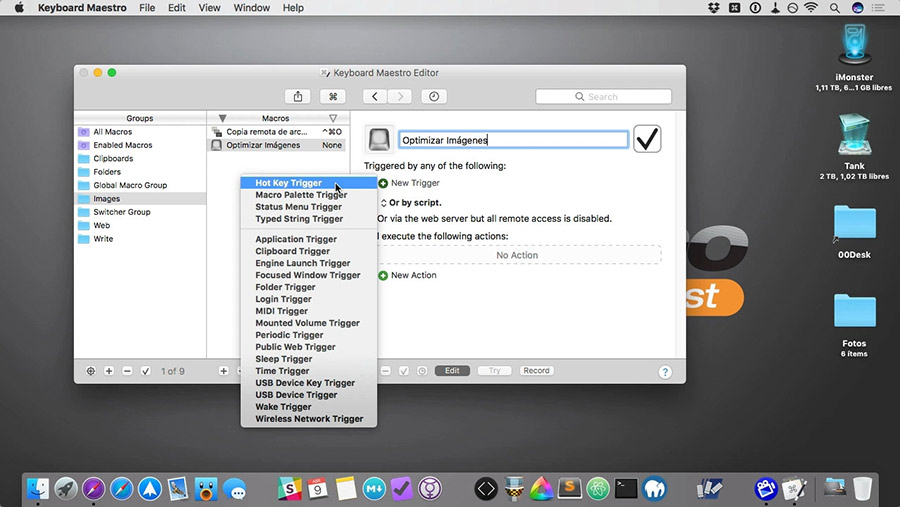Screen dimensions: 900x507
Task: Click the Record button
Action: [x=537, y=371]
